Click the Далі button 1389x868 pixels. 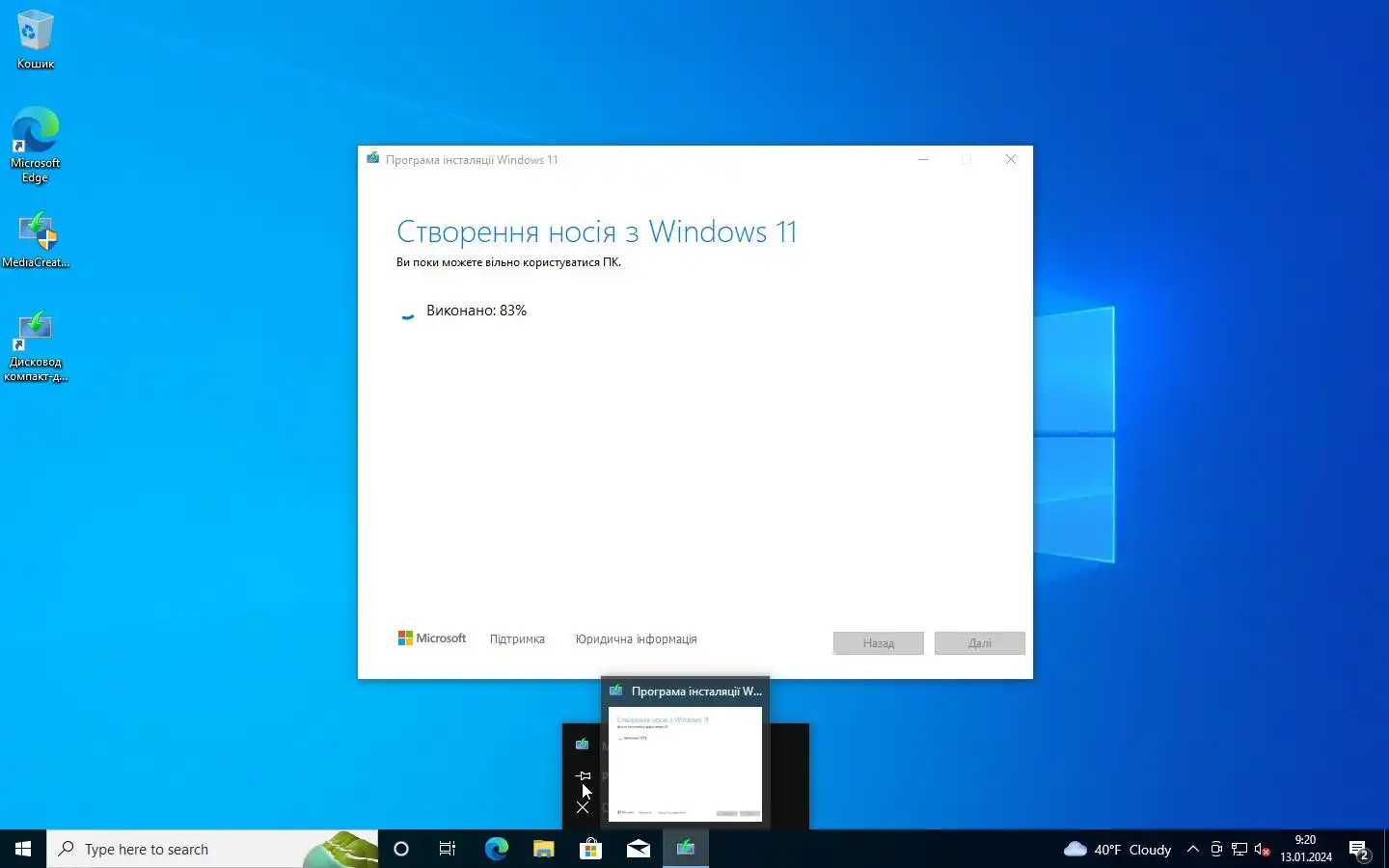[x=980, y=643]
